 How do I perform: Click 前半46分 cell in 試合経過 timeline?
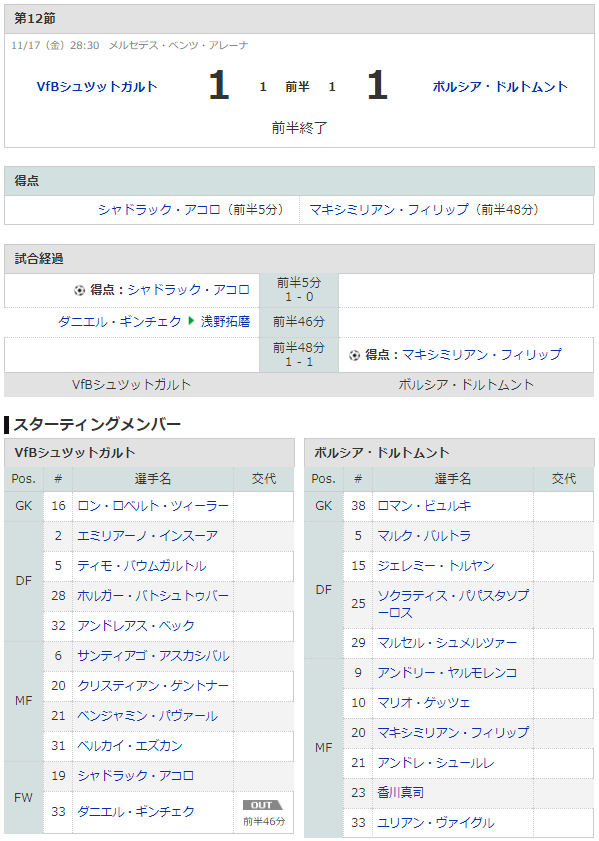(299, 322)
